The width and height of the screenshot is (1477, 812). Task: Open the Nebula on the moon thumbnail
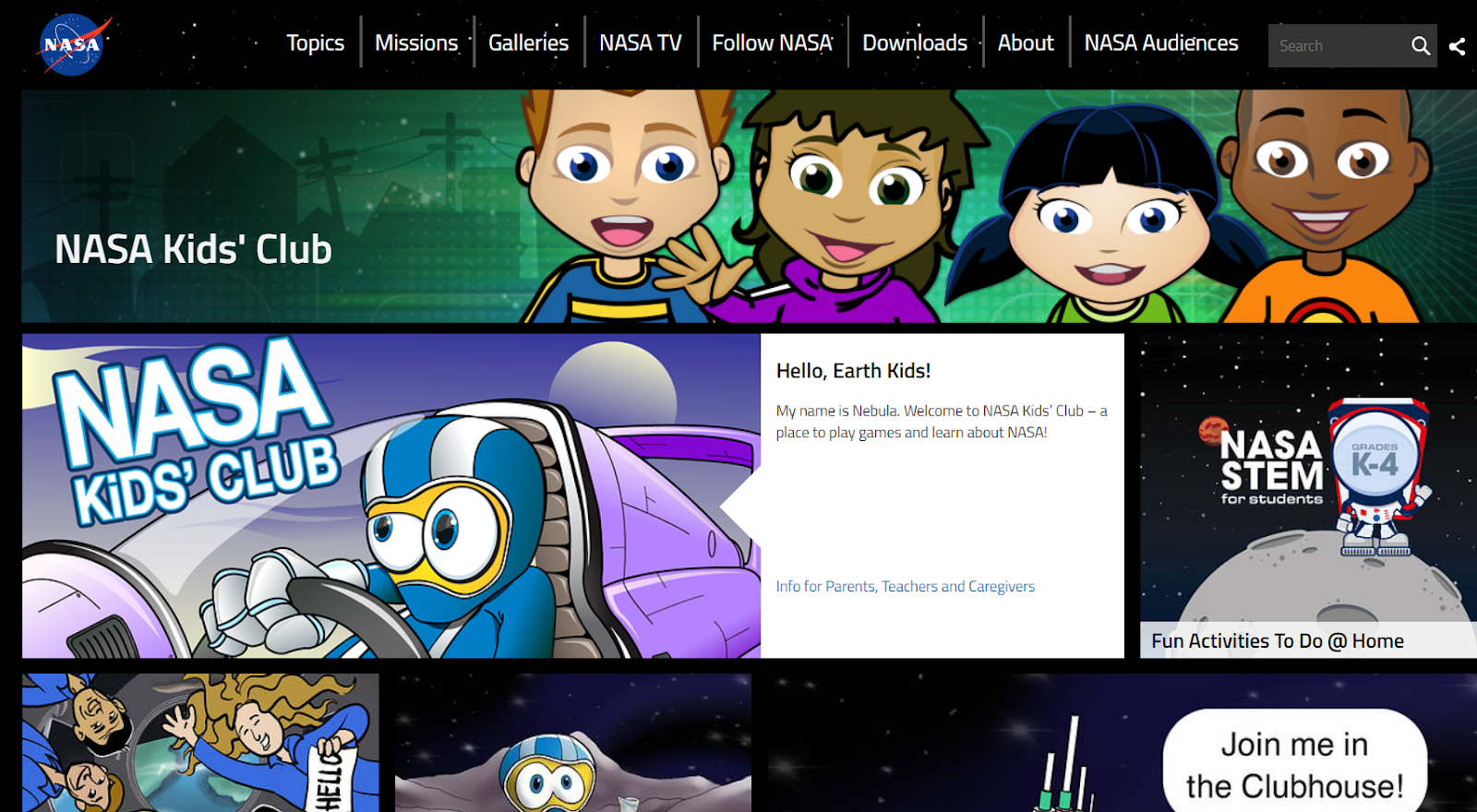[x=573, y=743]
